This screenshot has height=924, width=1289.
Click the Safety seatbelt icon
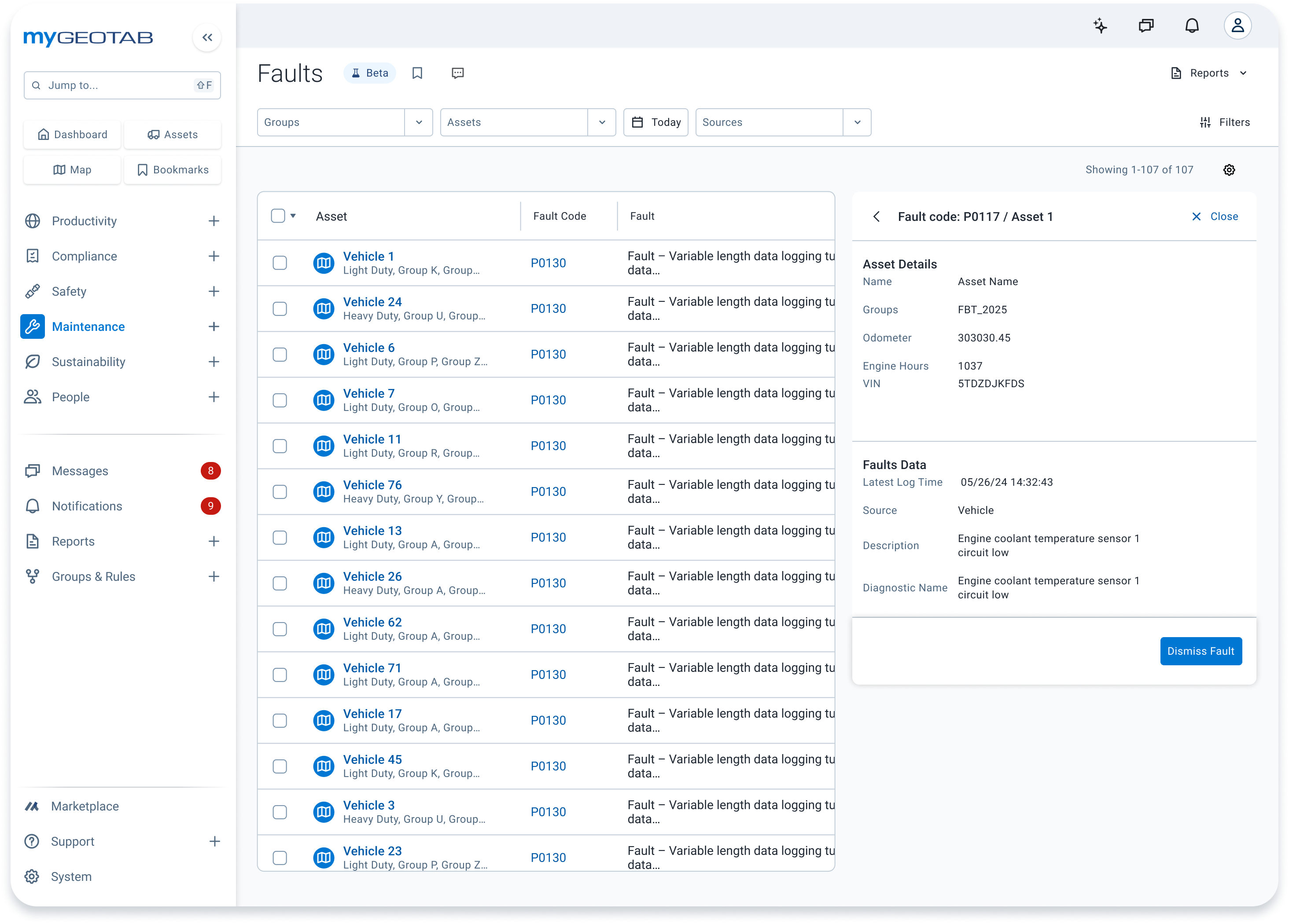pyautogui.click(x=33, y=291)
